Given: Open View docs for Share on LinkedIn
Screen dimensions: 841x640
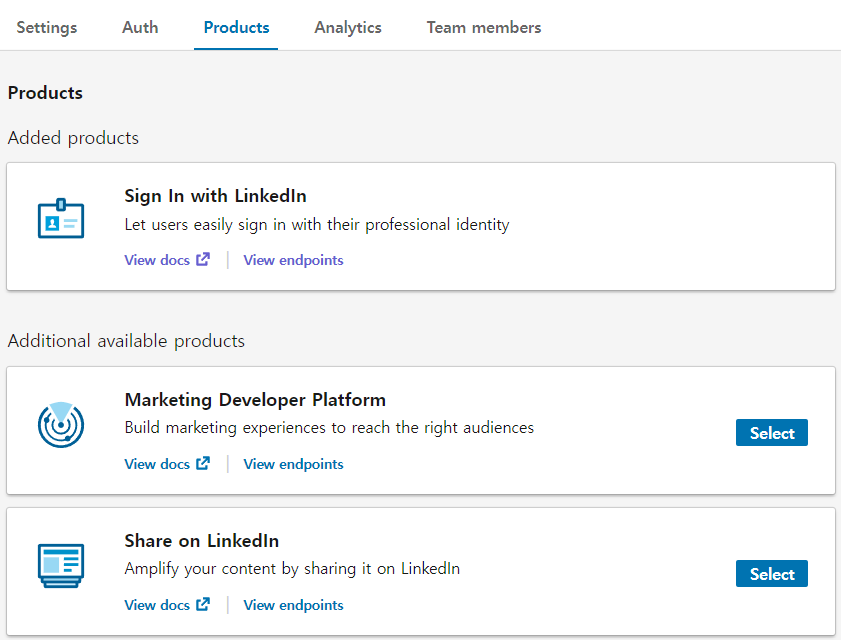Looking at the screenshot, I should pyautogui.click(x=156, y=605).
